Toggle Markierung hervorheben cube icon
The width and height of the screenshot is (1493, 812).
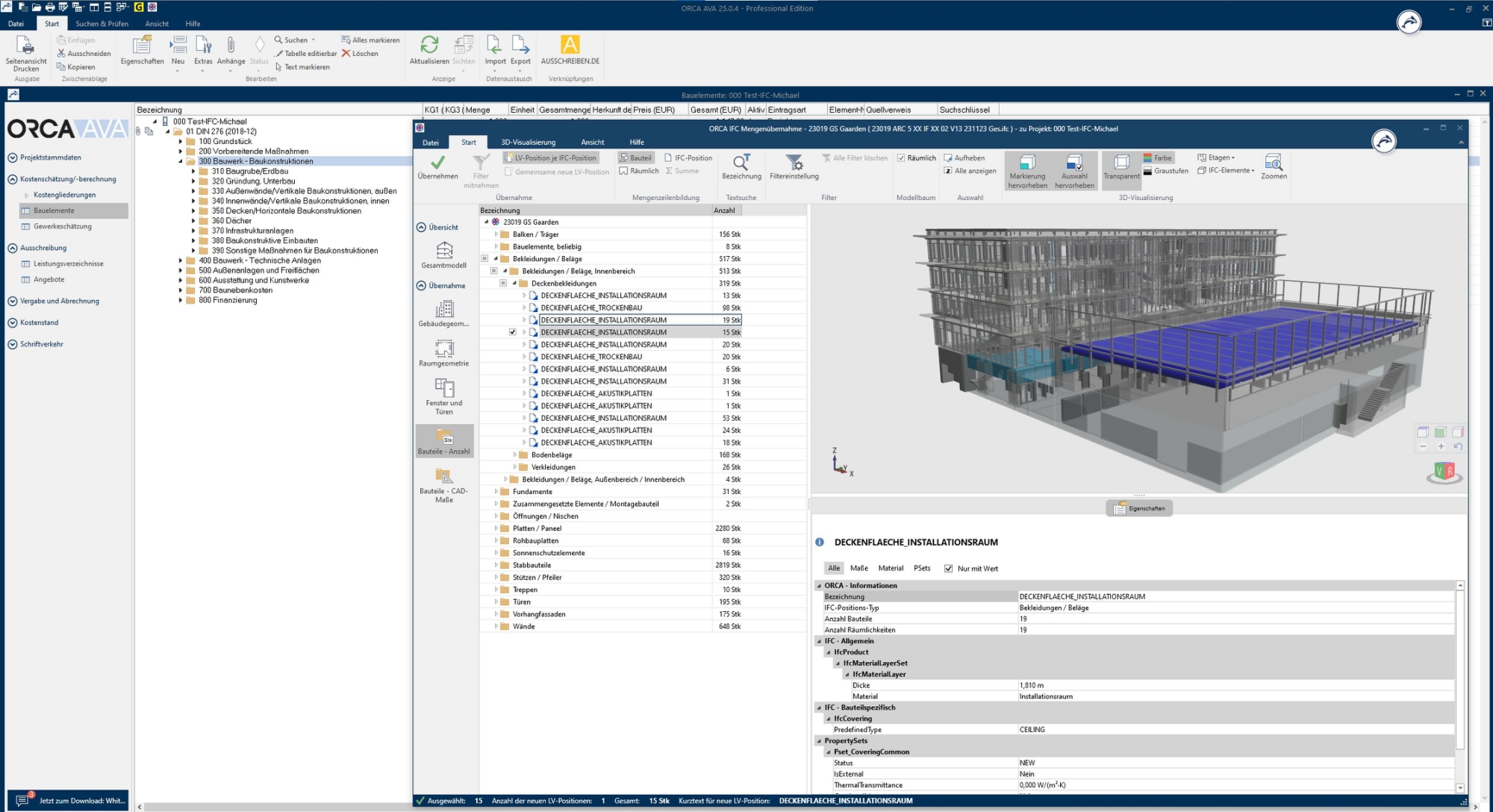coord(1027,163)
